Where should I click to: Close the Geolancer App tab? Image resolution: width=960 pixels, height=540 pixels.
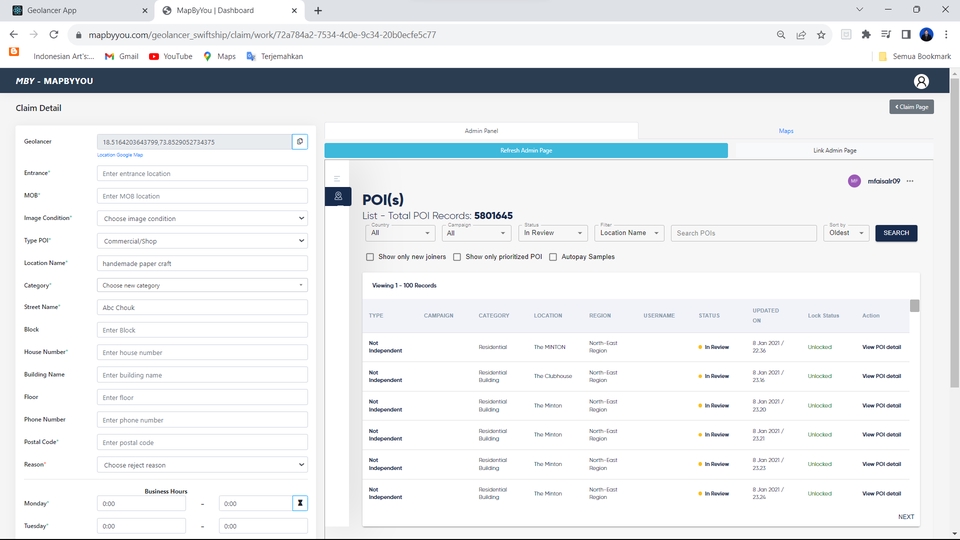(144, 10)
